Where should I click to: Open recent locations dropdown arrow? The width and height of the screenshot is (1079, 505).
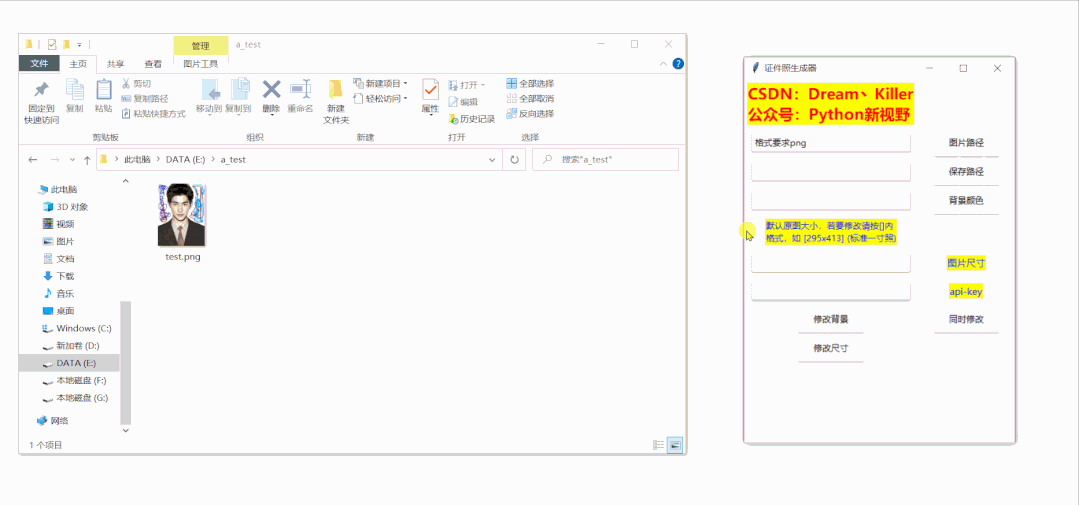click(x=72, y=160)
